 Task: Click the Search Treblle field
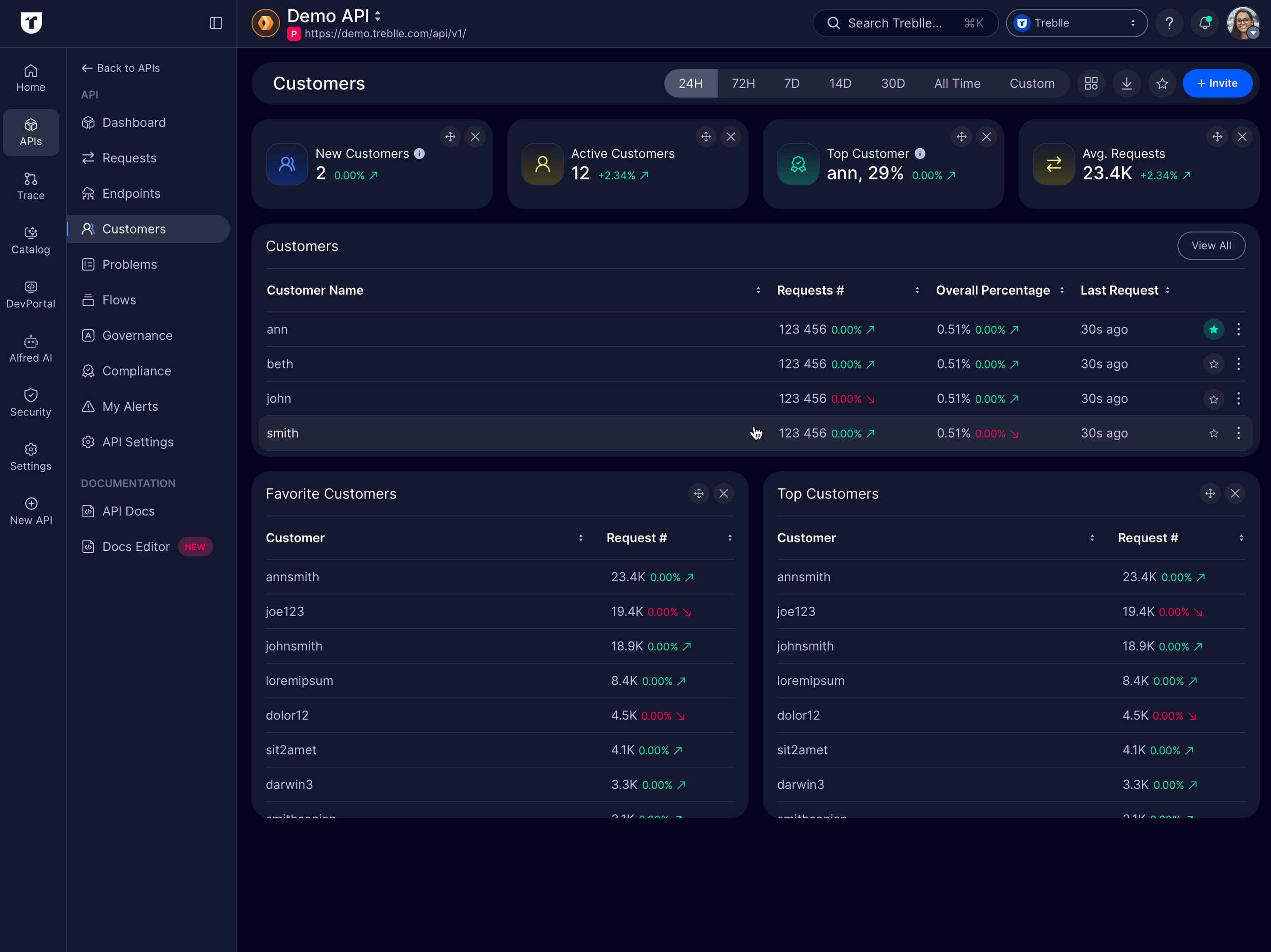[905, 23]
